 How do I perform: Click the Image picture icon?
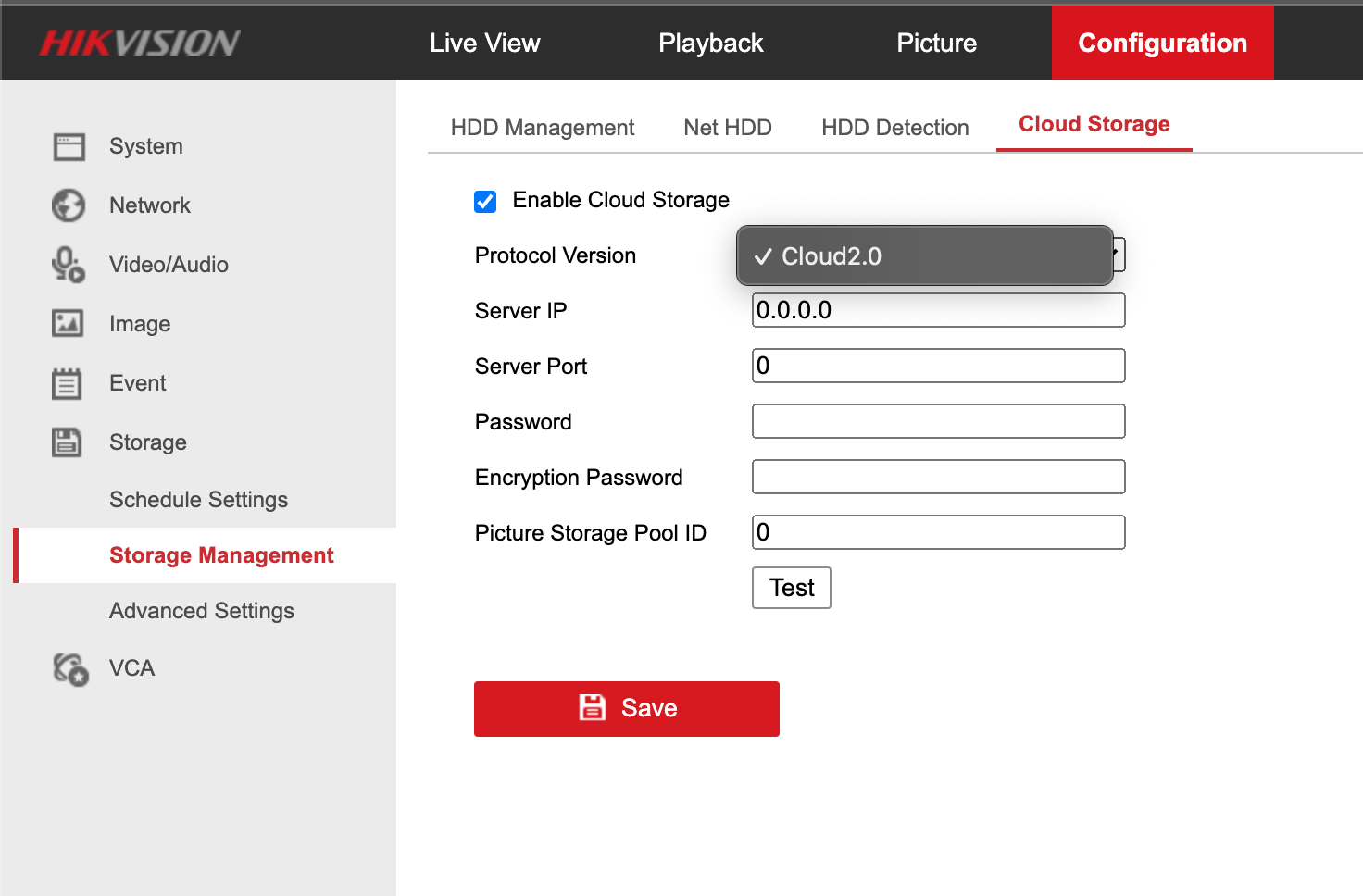pos(68,324)
